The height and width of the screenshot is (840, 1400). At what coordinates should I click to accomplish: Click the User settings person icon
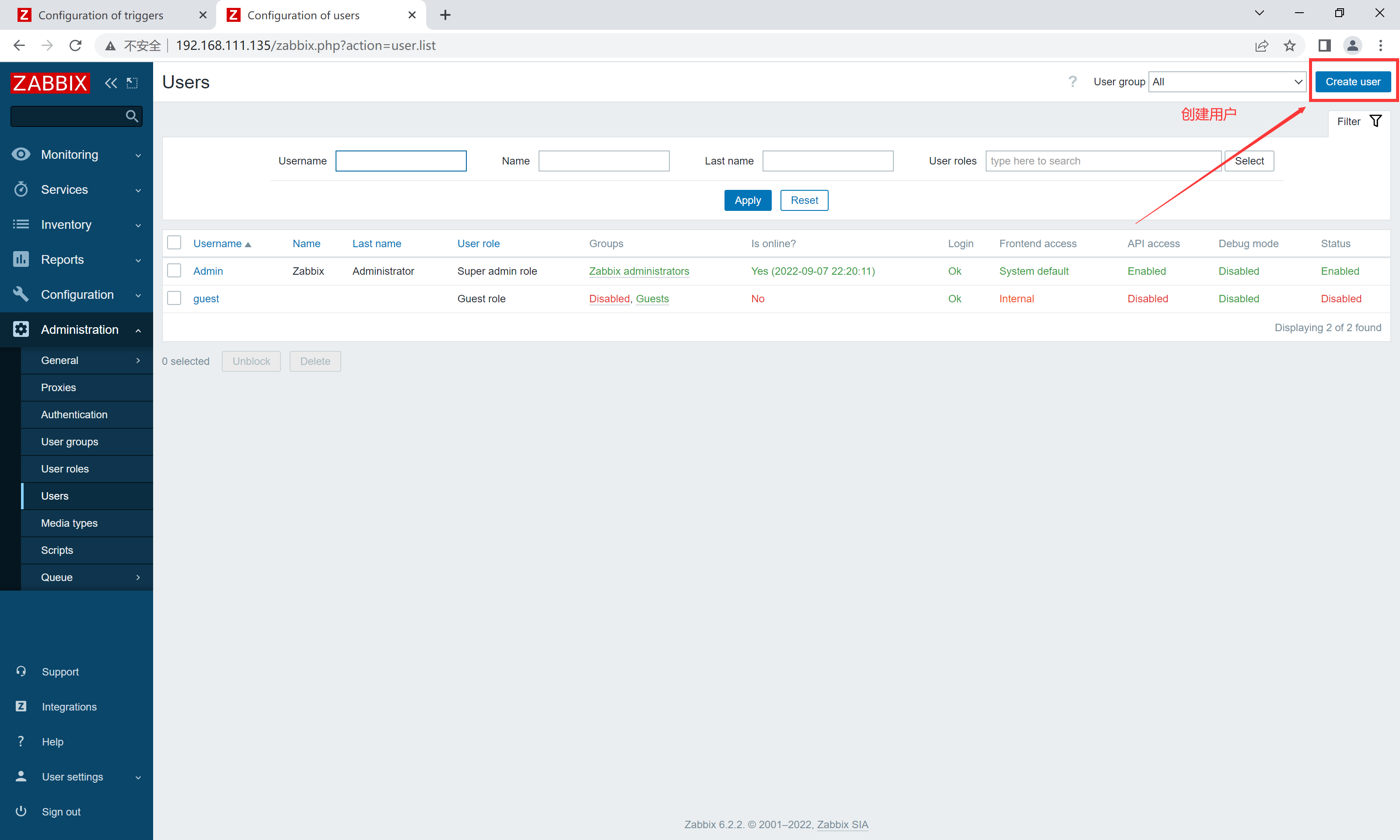(x=21, y=776)
